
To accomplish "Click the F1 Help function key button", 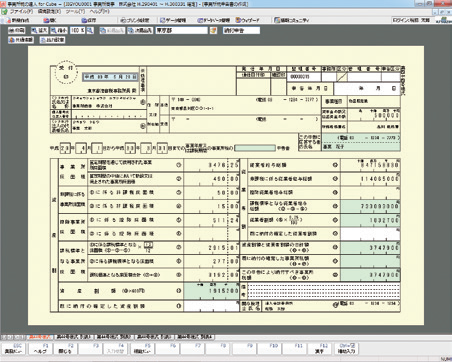I will (x=40, y=349).
